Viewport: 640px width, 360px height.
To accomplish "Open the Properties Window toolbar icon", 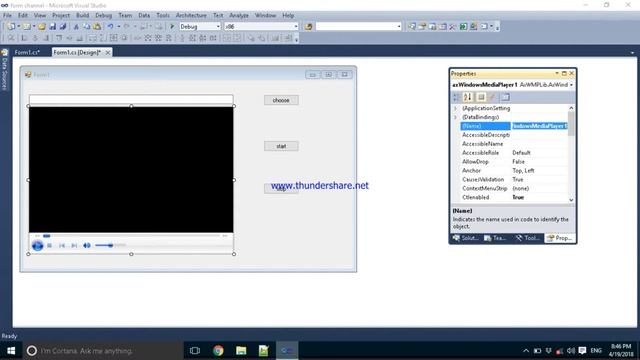I will tap(422, 27).
